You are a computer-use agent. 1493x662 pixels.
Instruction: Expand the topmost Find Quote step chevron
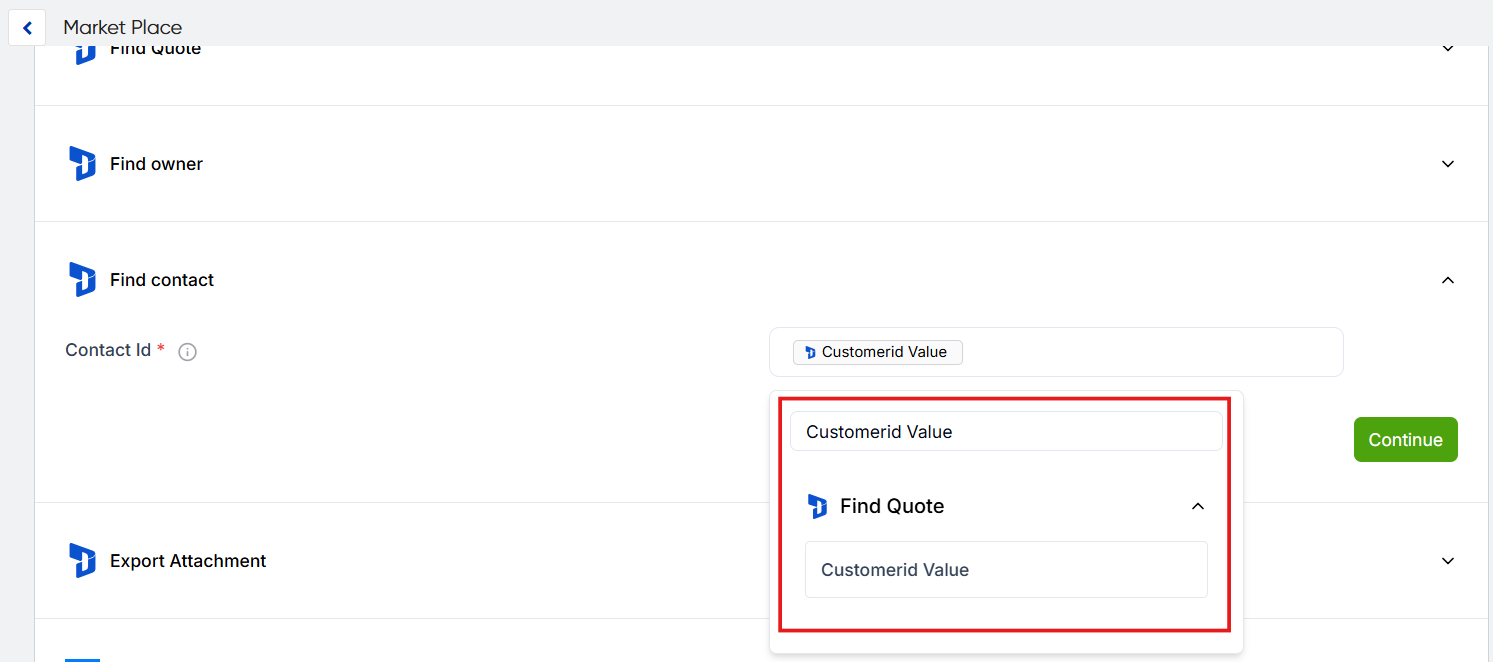(x=1447, y=49)
